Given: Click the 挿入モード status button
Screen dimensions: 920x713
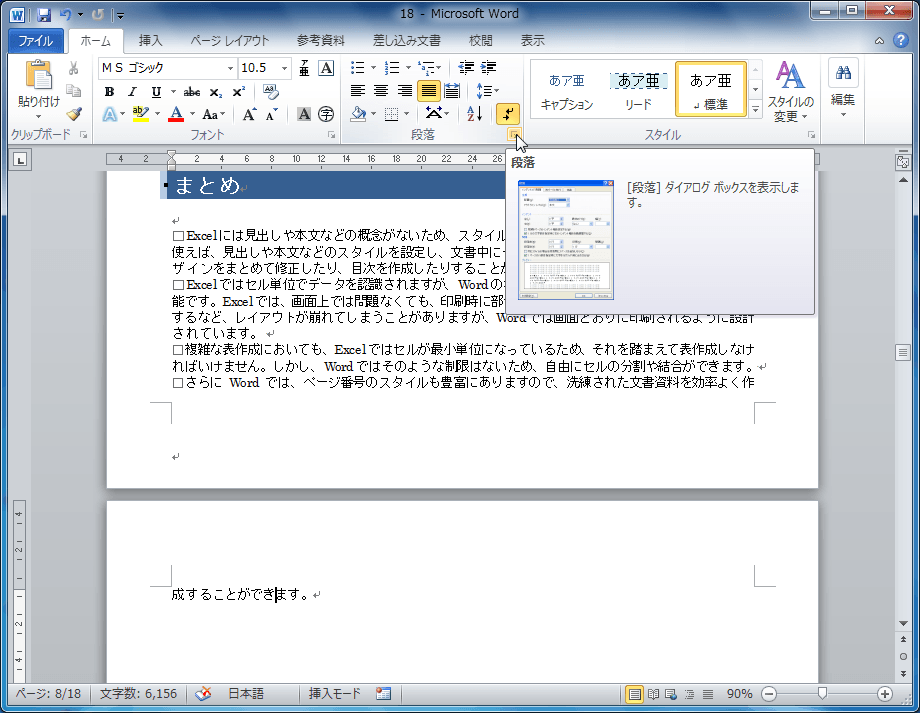Looking at the screenshot, I should 334,694.
